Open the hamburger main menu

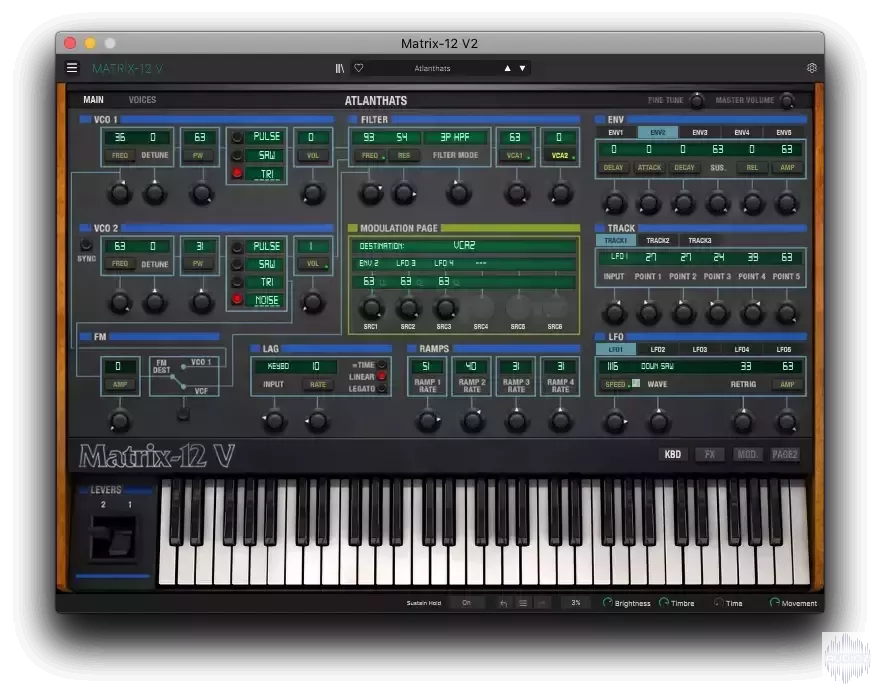point(72,67)
